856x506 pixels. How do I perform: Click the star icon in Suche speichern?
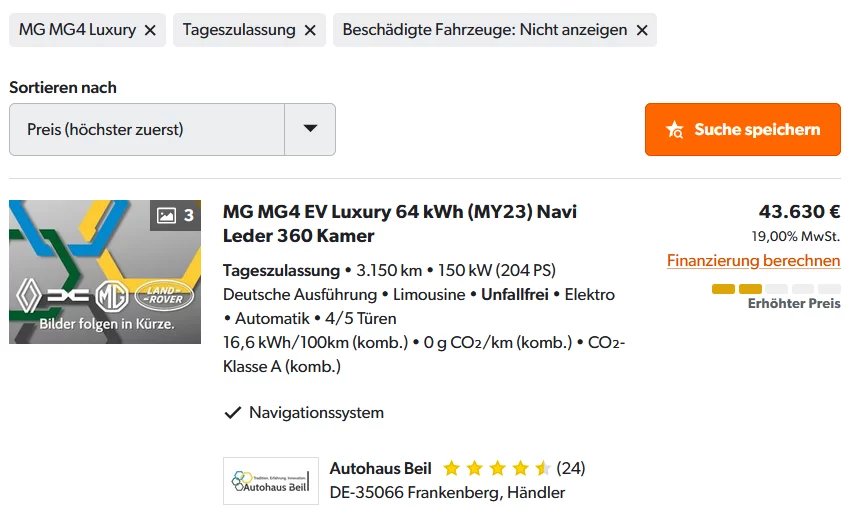(x=675, y=130)
